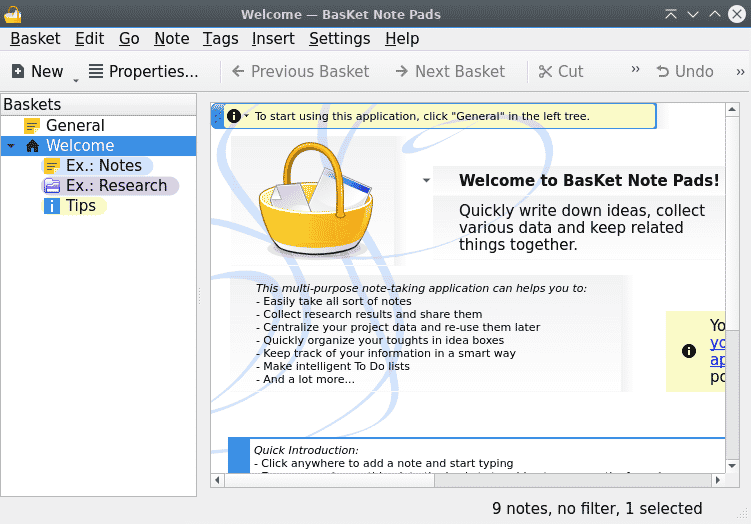Open the Help menu

[x=402, y=38]
